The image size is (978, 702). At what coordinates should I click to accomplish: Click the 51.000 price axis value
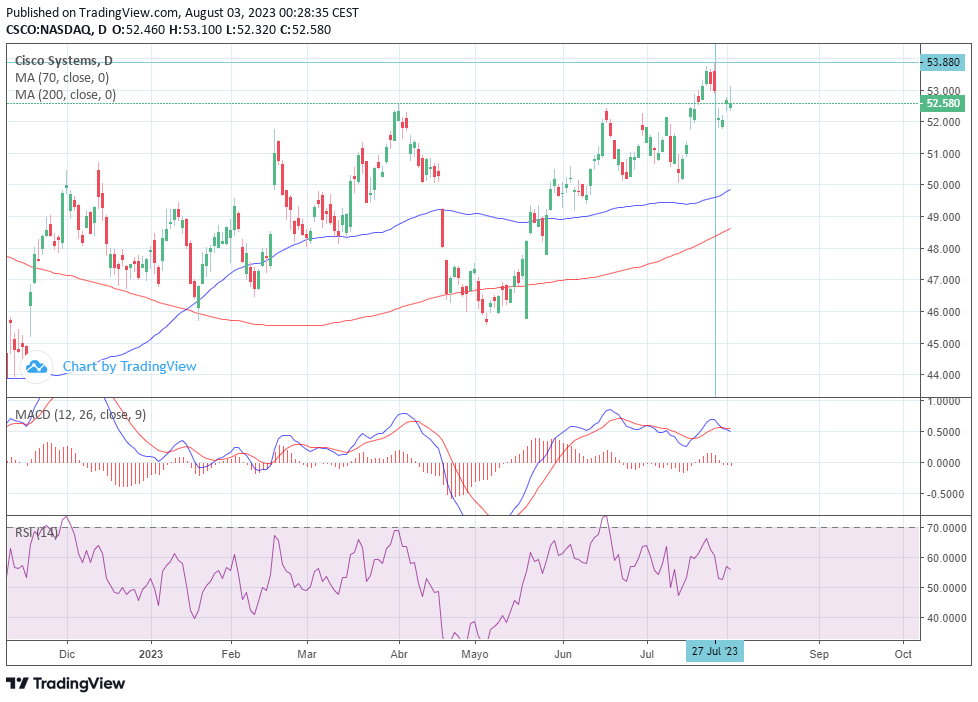(944, 154)
